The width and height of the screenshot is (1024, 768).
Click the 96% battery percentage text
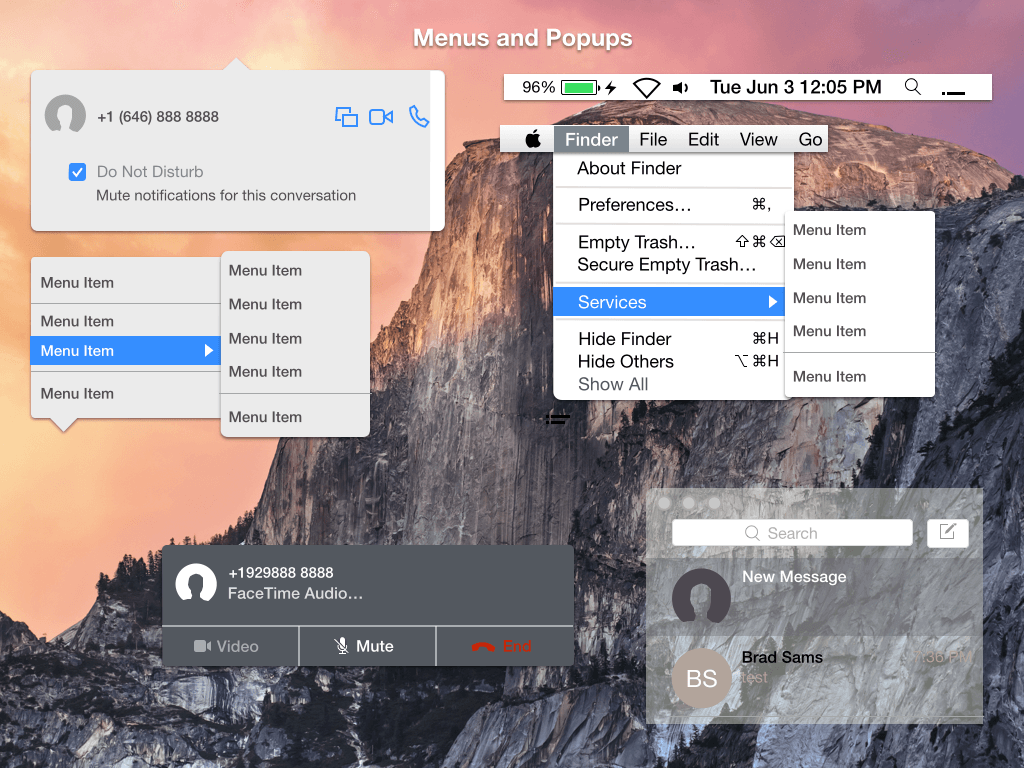pos(538,88)
